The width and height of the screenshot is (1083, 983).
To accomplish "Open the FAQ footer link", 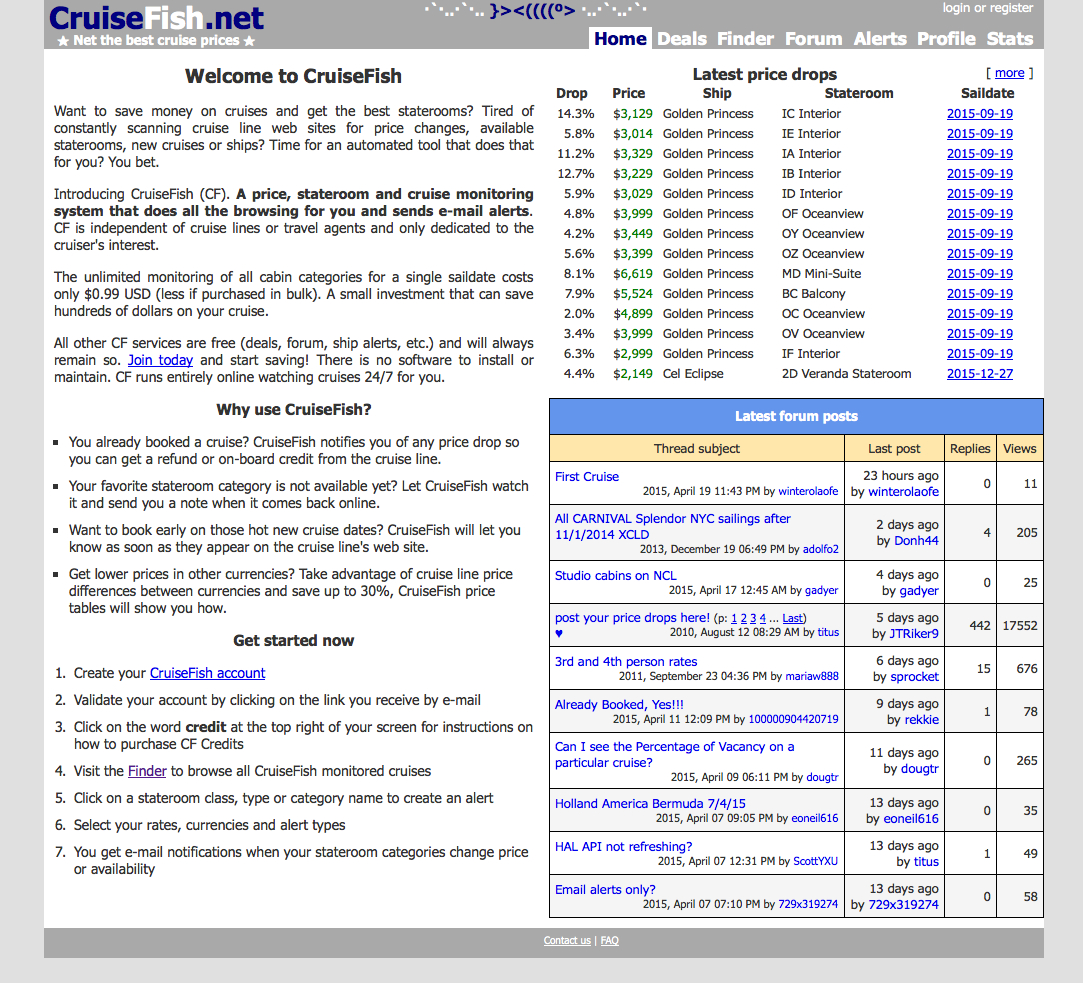I will click(610, 940).
